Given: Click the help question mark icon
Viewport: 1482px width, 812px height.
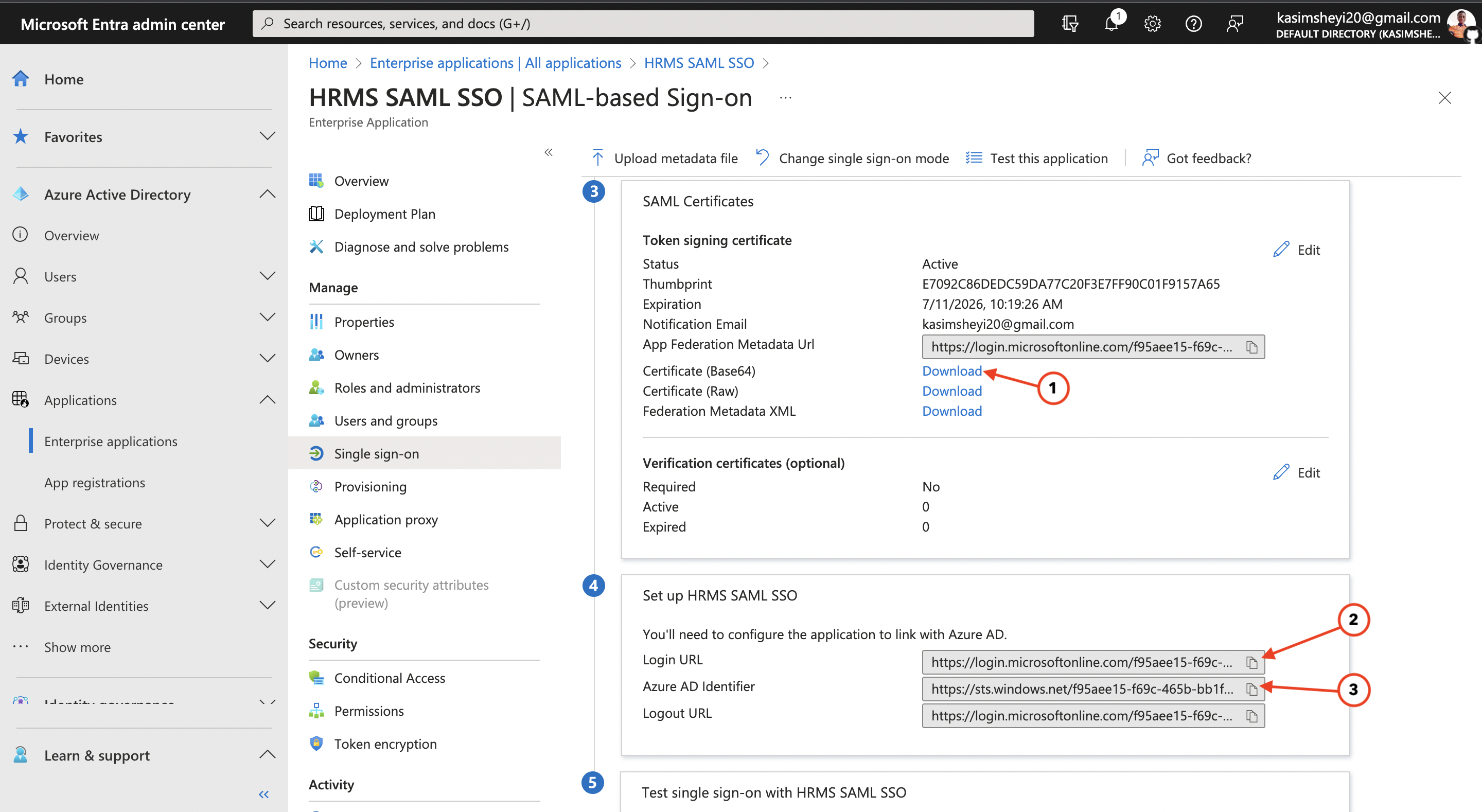Looking at the screenshot, I should click(x=1193, y=24).
